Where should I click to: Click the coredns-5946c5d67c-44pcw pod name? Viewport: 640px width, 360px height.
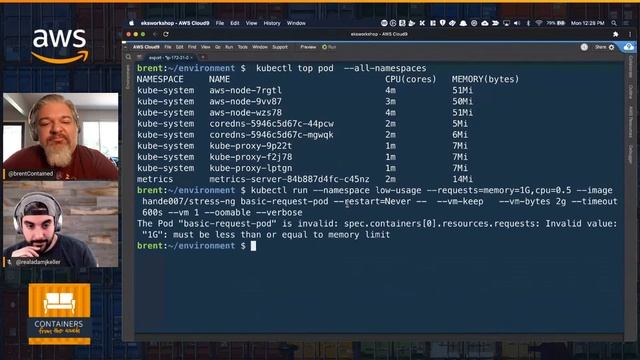pos(271,124)
